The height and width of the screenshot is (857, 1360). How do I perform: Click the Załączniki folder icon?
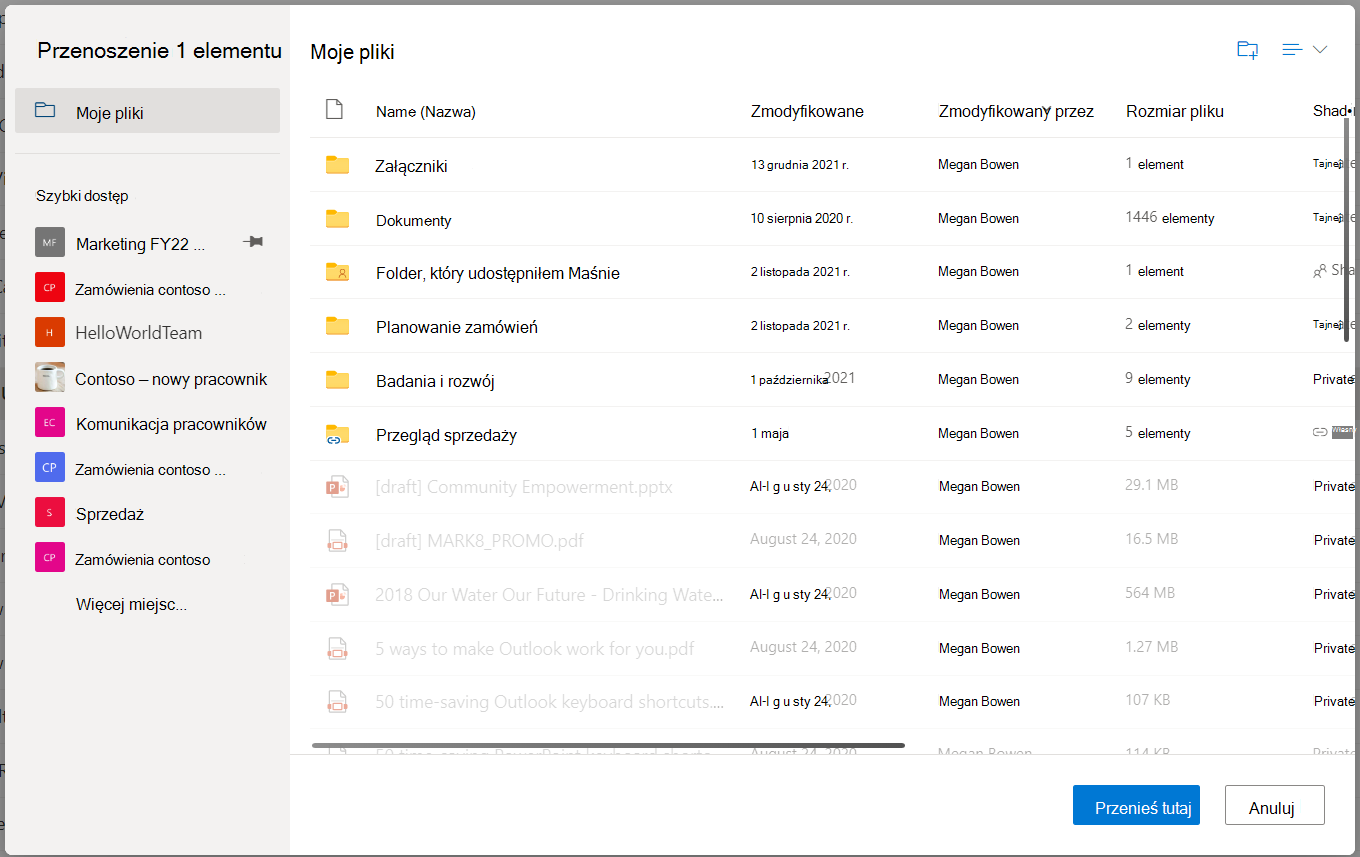[x=337, y=165]
